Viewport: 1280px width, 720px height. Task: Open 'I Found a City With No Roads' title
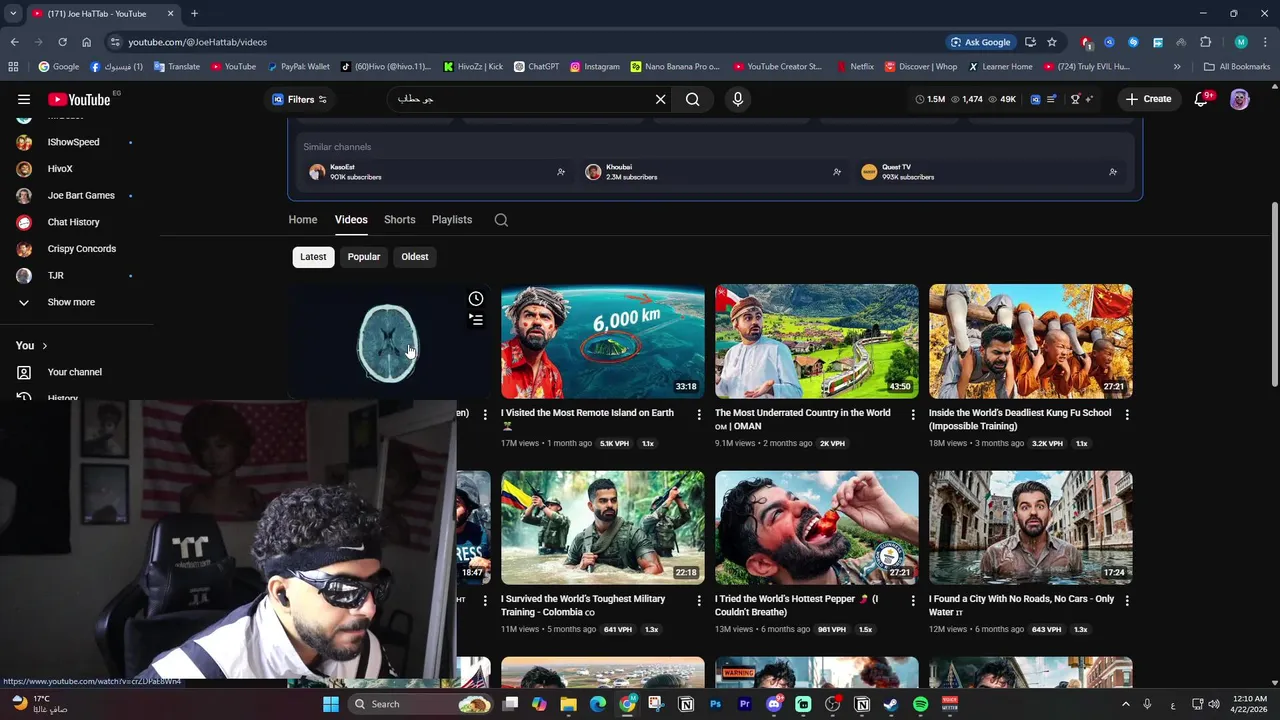(x=1021, y=606)
